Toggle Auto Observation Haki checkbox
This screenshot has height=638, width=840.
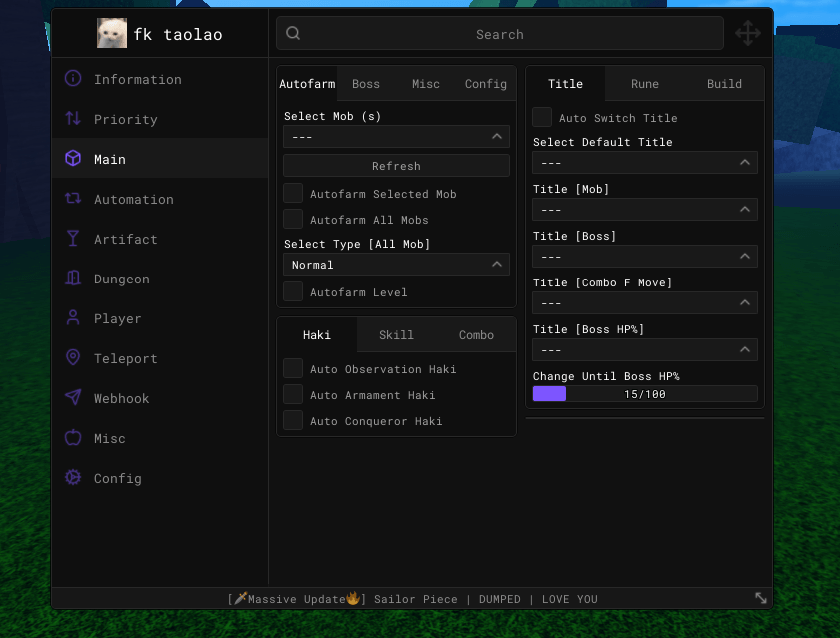click(x=293, y=369)
